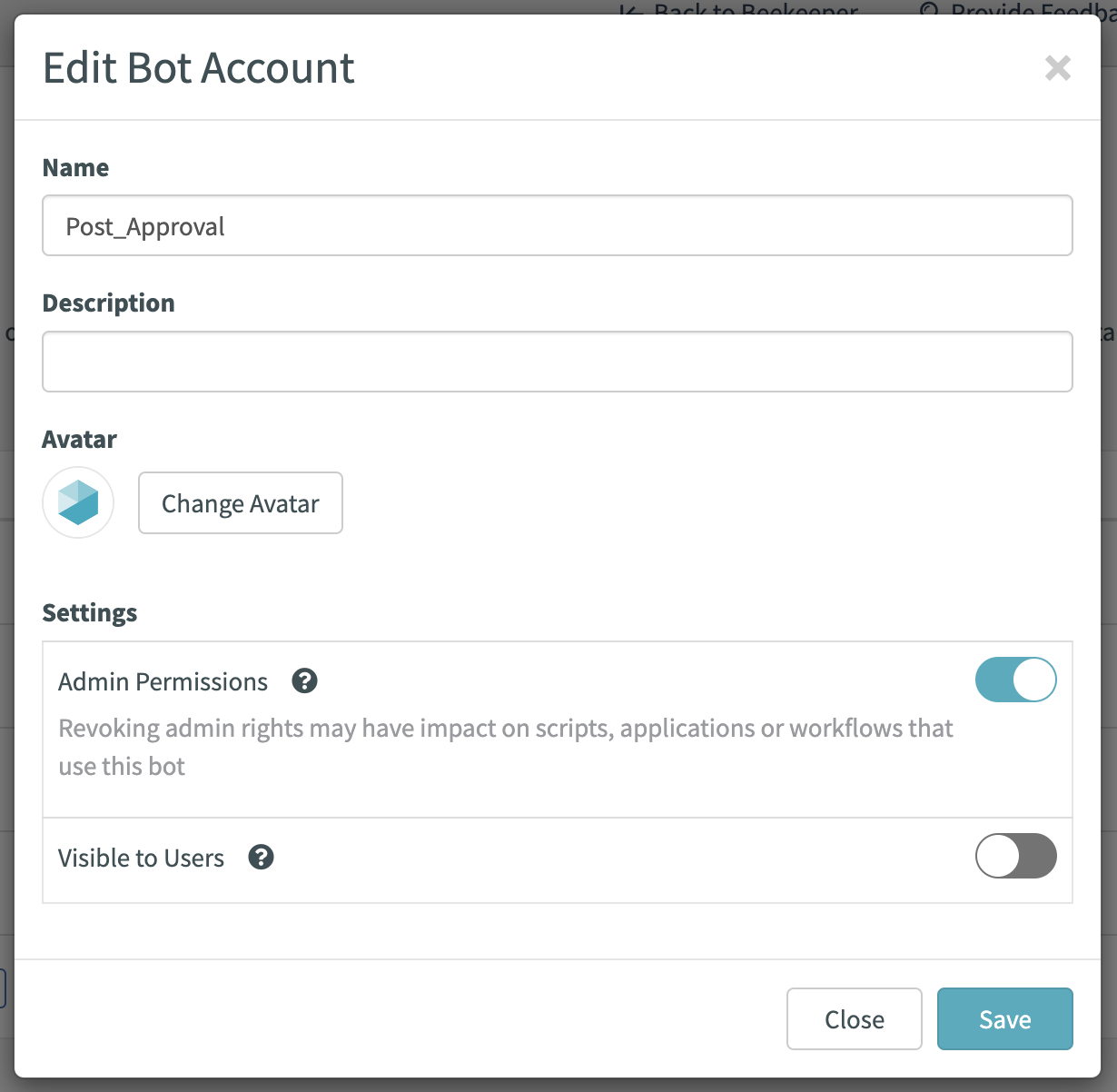Click the Edit Bot Account dialog title

coord(199,68)
